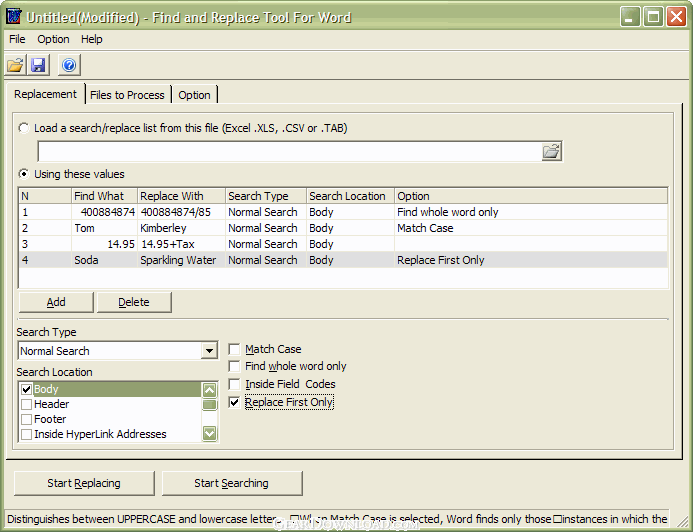Click the 'Search Type' column header
693x532 pixels.
point(266,196)
